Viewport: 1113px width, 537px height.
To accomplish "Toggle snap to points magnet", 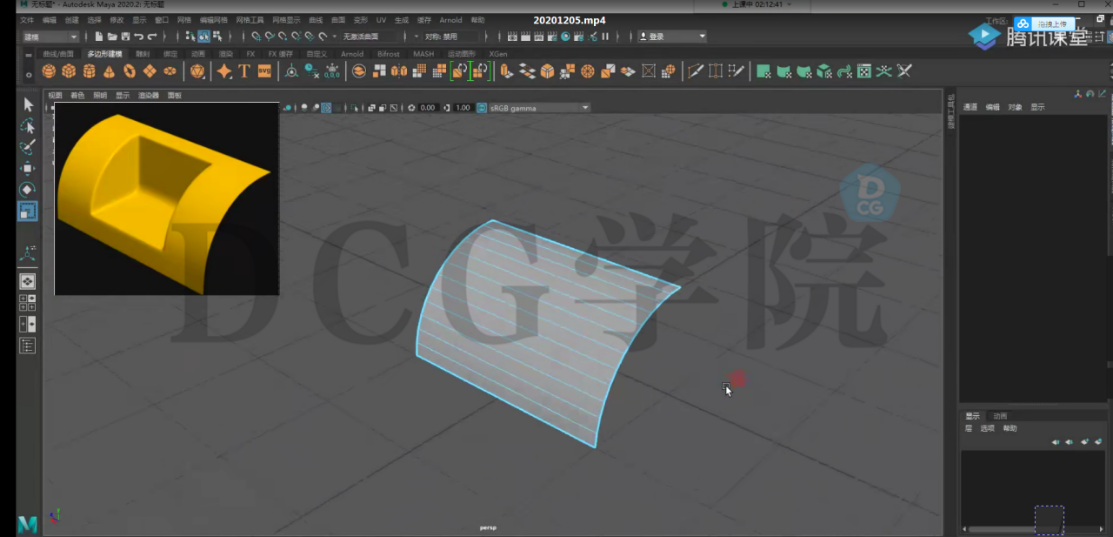I will point(283,36).
